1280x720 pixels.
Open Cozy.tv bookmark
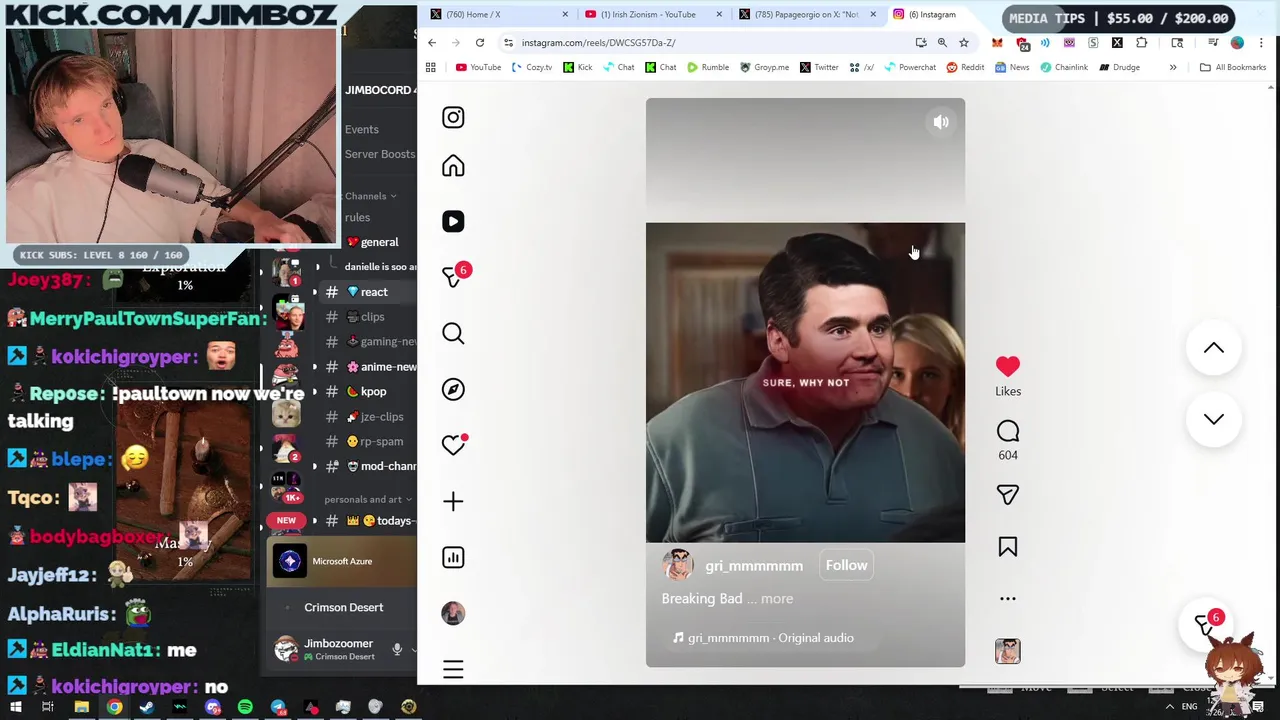coord(532,67)
